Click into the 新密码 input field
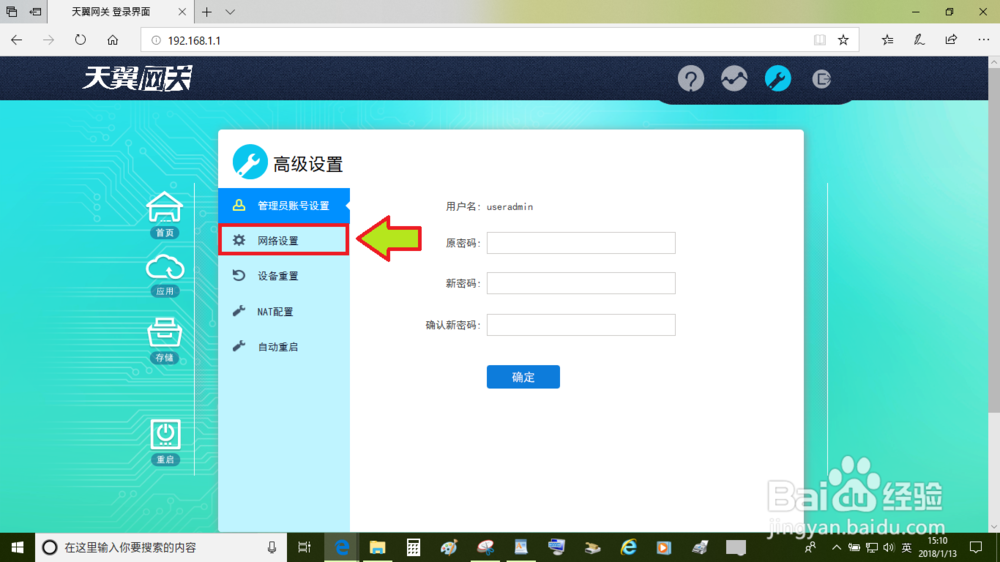This screenshot has height=562, width=1000. (x=581, y=283)
